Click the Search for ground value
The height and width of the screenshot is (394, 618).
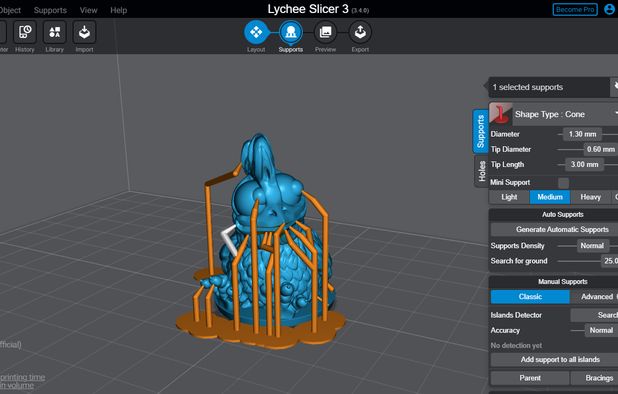click(610, 261)
